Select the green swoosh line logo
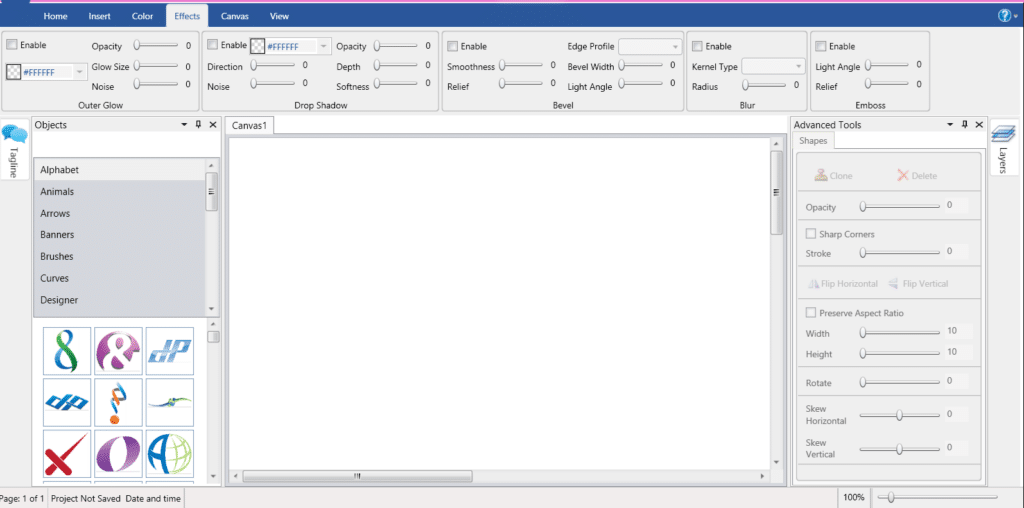This screenshot has height=508, width=1024. pos(170,402)
